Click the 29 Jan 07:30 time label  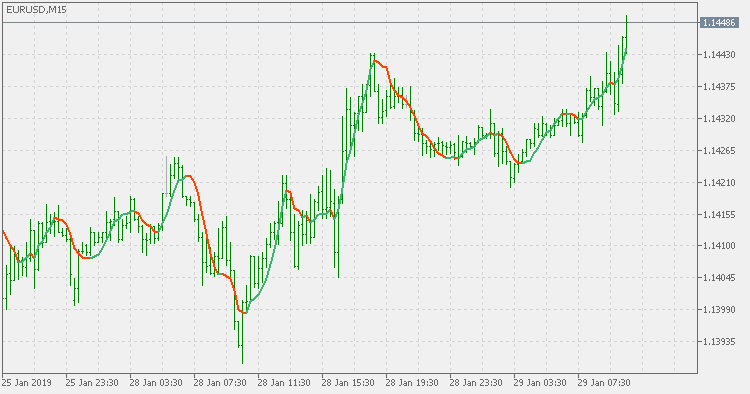pyautogui.click(x=605, y=383)
